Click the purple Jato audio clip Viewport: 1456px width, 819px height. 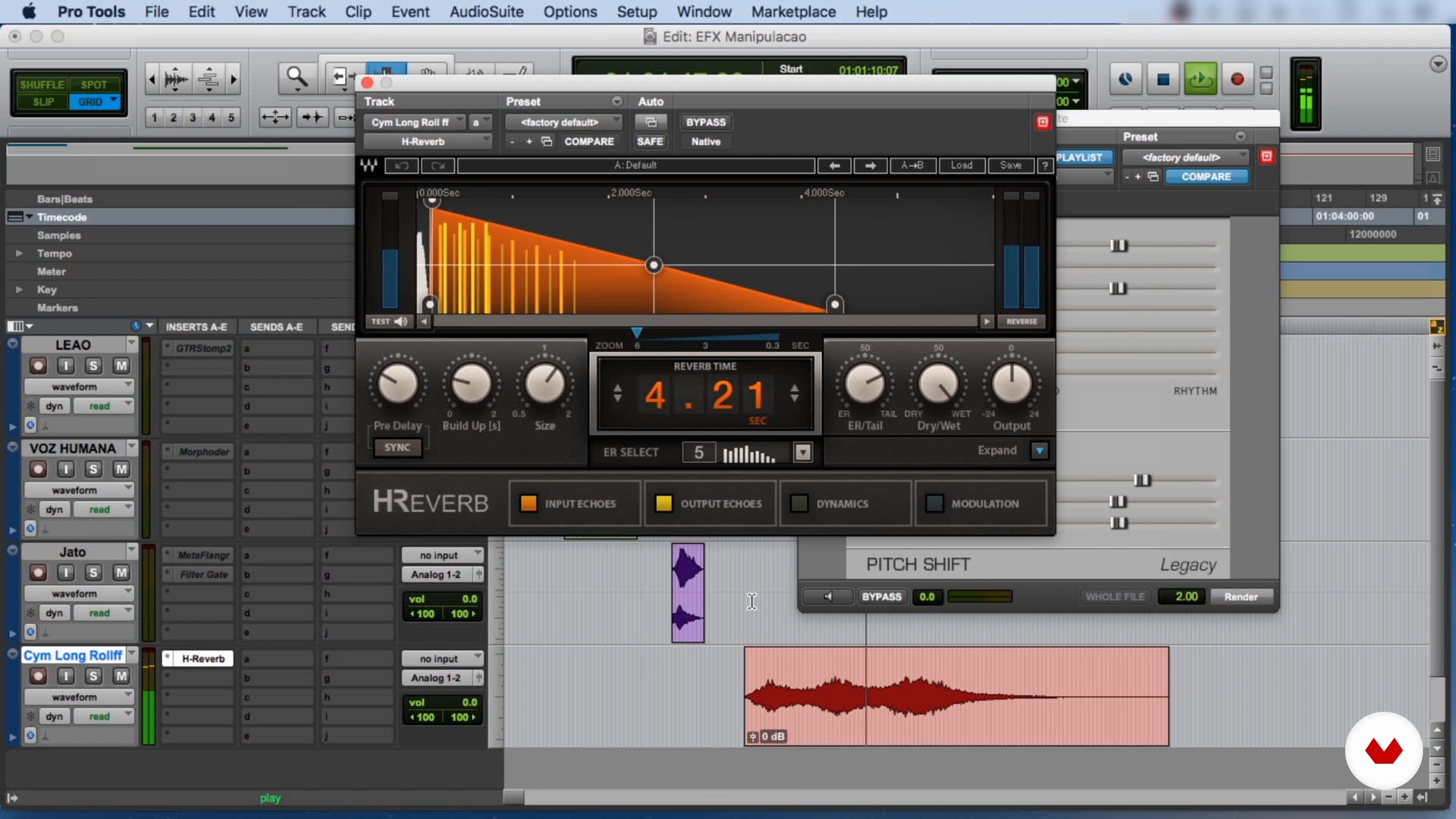point(688,593)
